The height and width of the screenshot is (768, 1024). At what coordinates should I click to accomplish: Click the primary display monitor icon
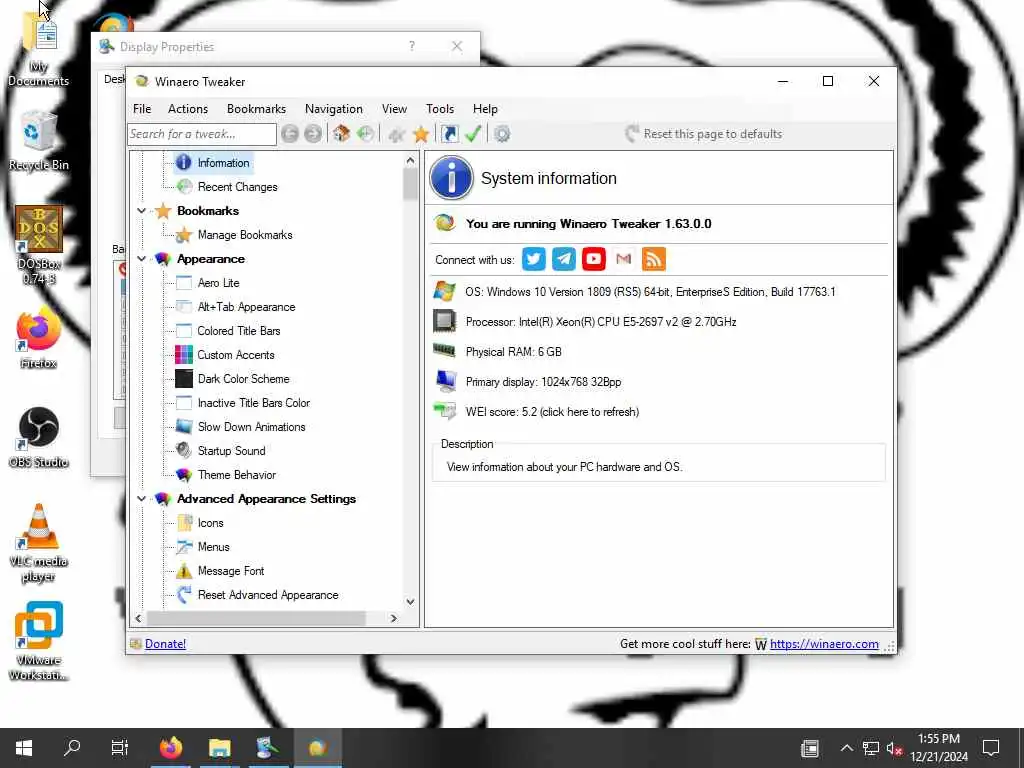coord(445,381)
